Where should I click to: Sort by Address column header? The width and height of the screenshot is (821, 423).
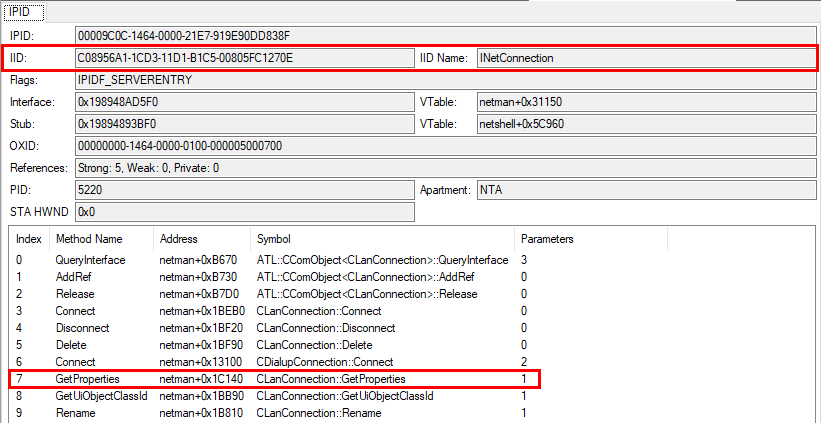point(178,240)
